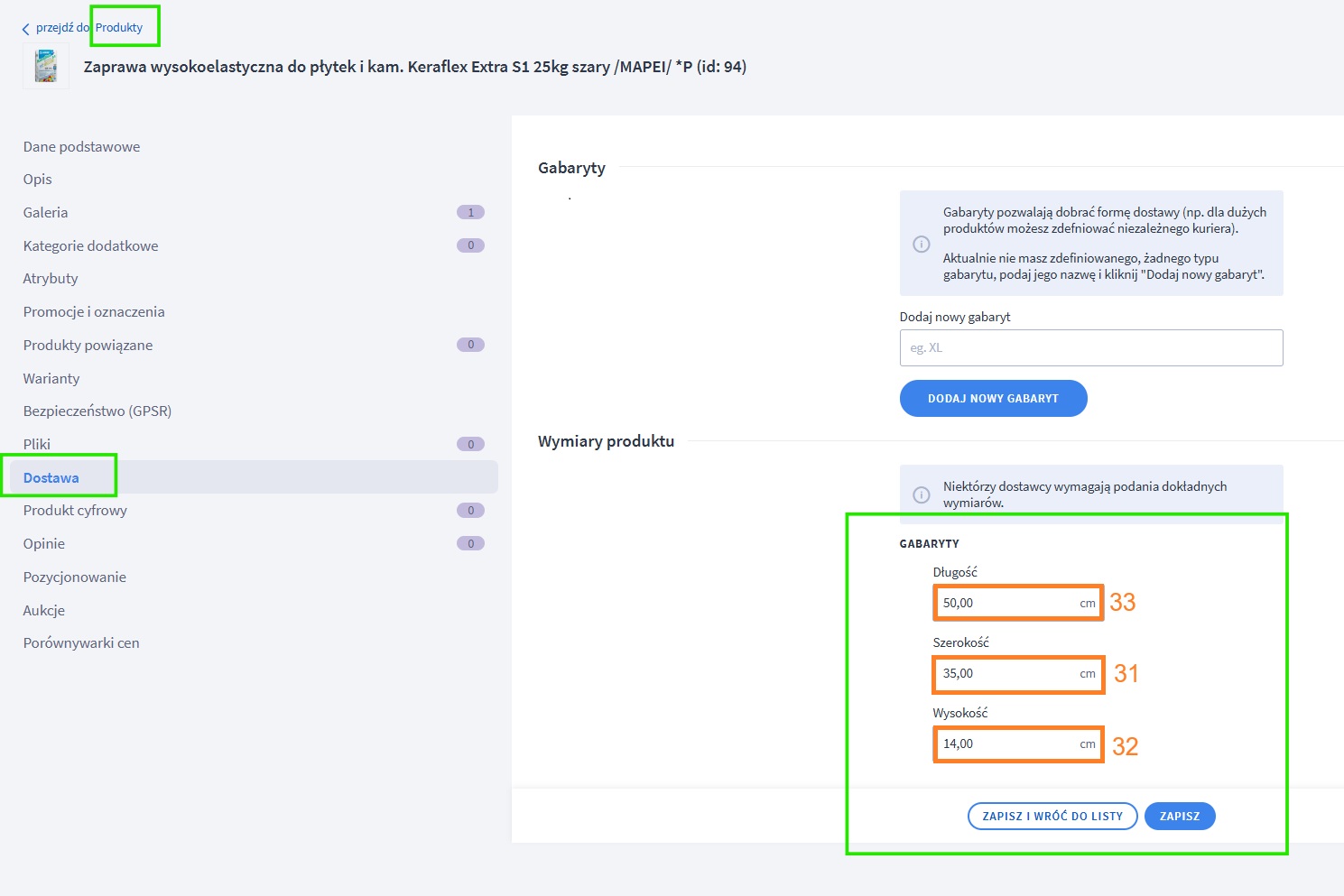This screenshot has height=896, width=1344.
Task: Select Kategorie dodatkowe in sidebar
Action: tap(90, 245)
